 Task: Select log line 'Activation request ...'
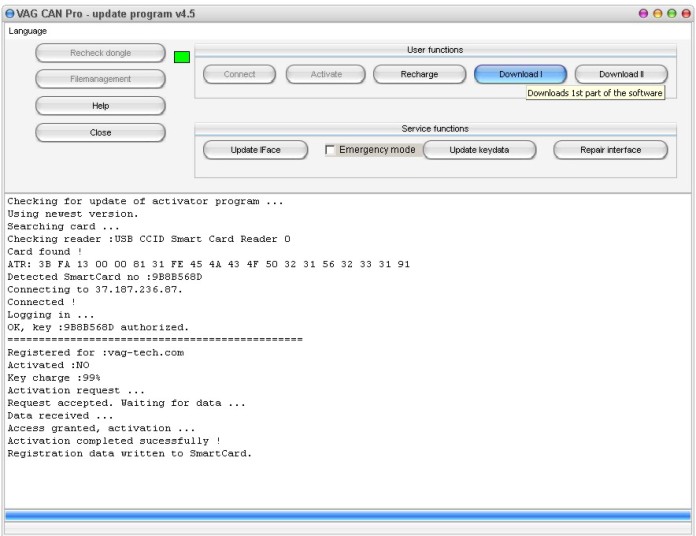click(x=76, y=390)
